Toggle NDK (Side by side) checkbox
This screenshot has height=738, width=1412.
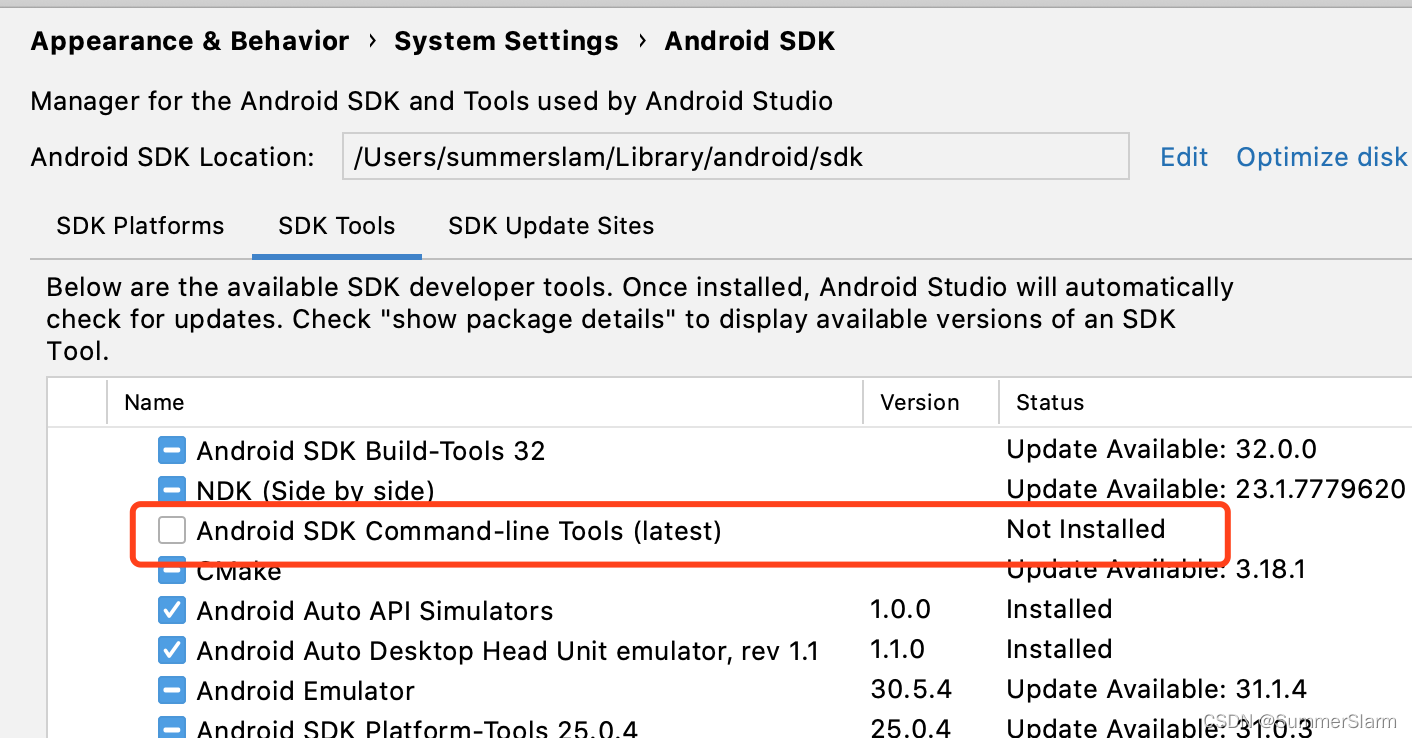click(172, 491)
